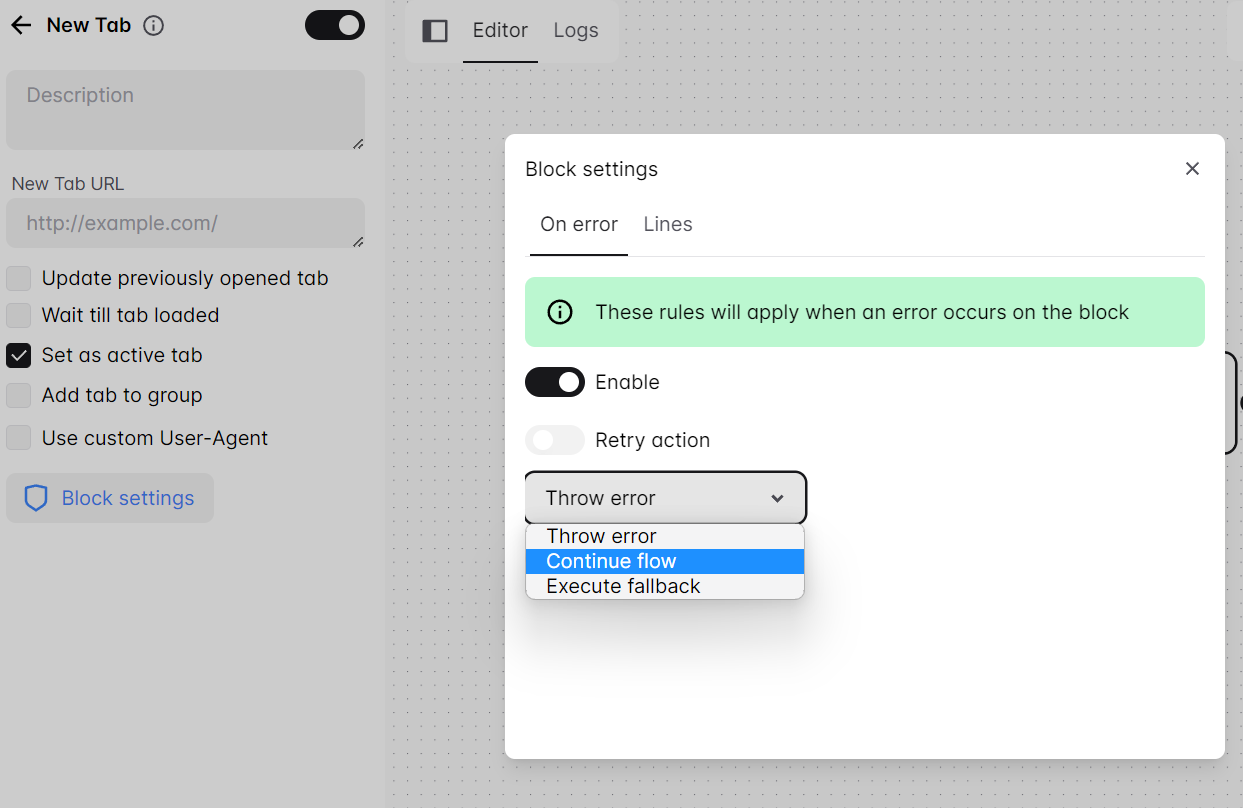Click the Block settings button
This screenshot has height=808, width=1243.
[110, 498]
